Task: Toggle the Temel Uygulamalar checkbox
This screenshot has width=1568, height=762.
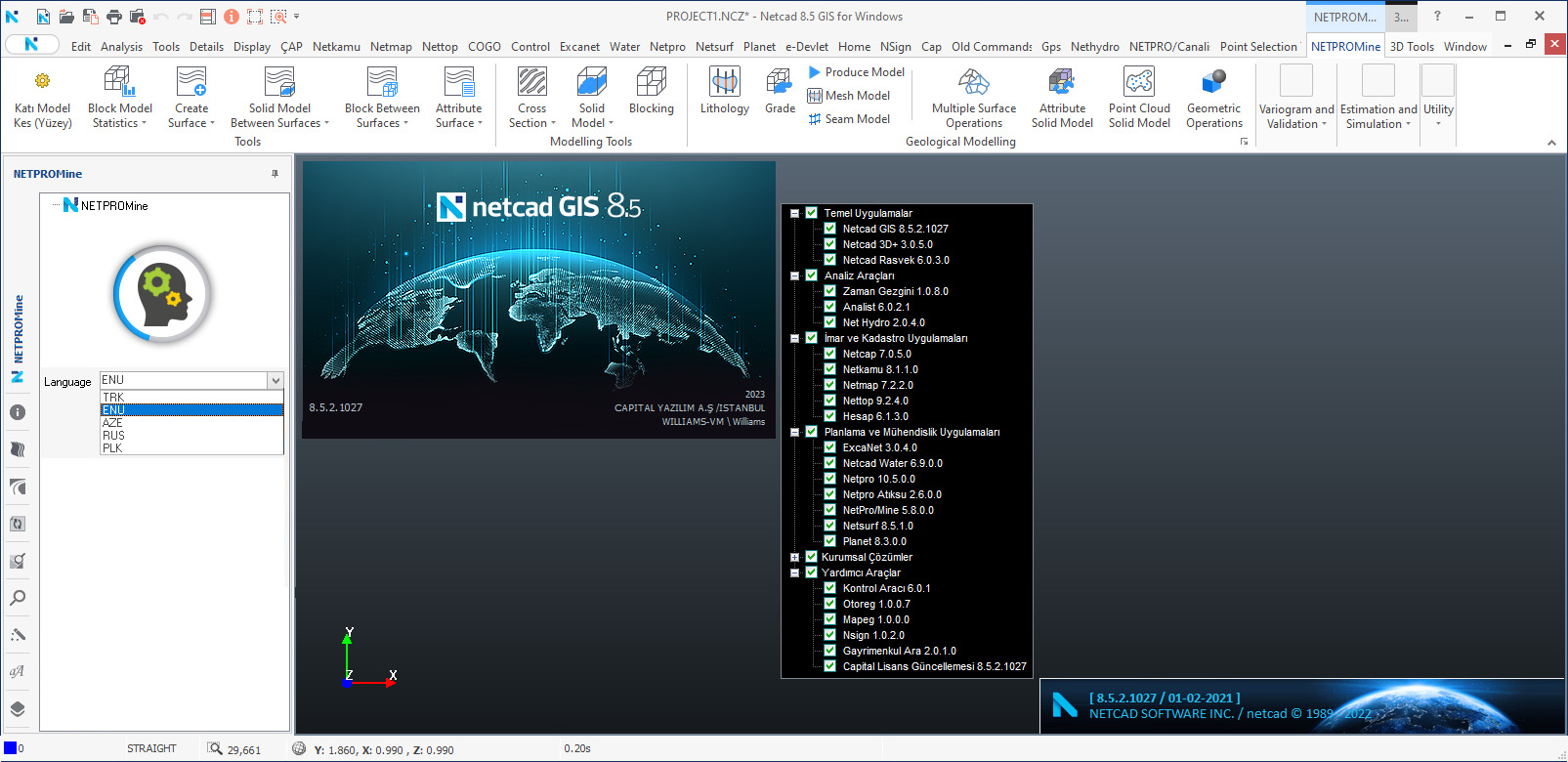Action: pos(811,213)
